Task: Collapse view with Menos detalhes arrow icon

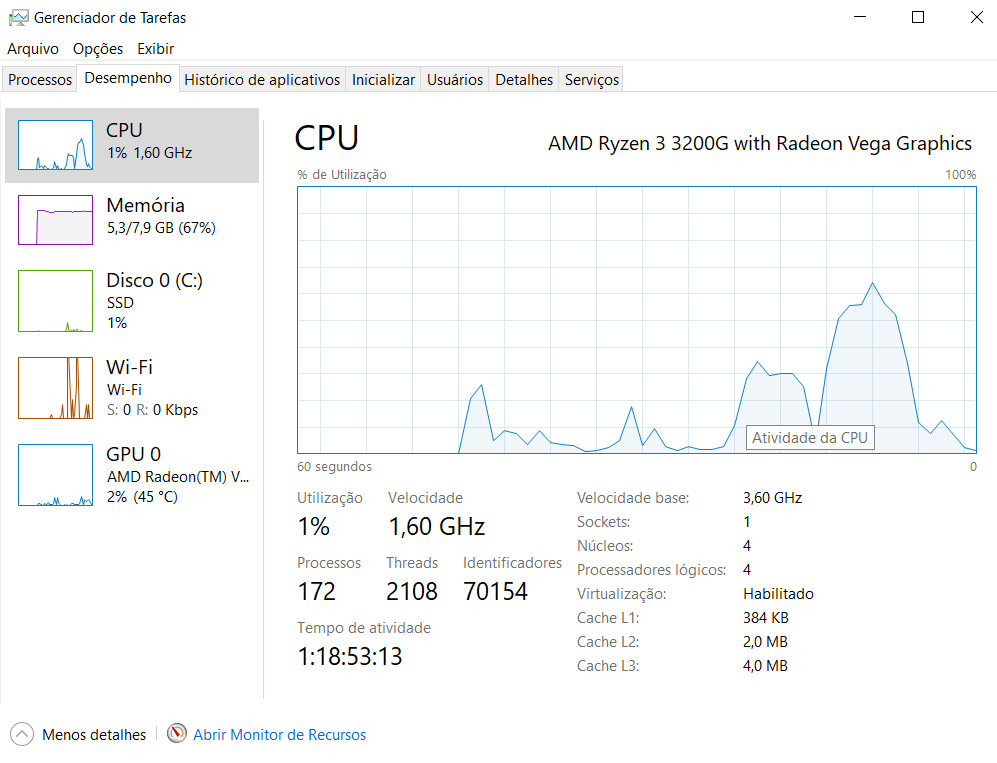Action: click(22, 734)
